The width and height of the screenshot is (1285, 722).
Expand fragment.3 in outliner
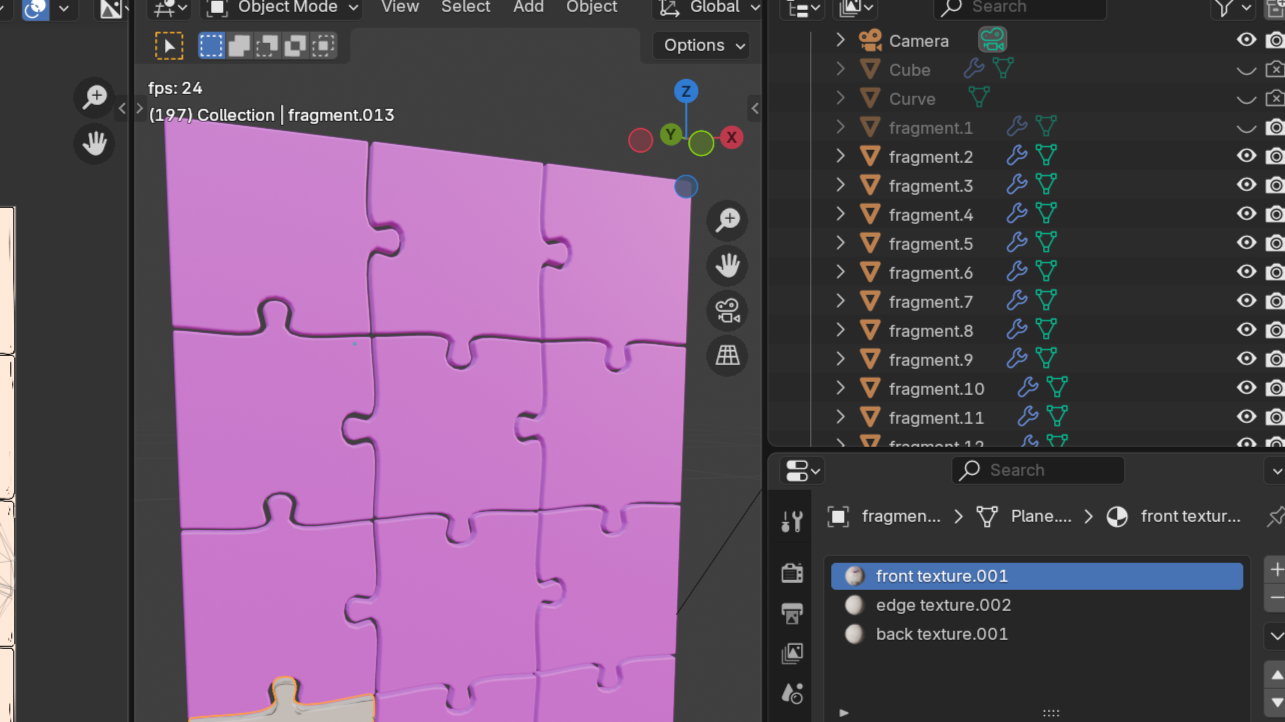pos(840,185)
